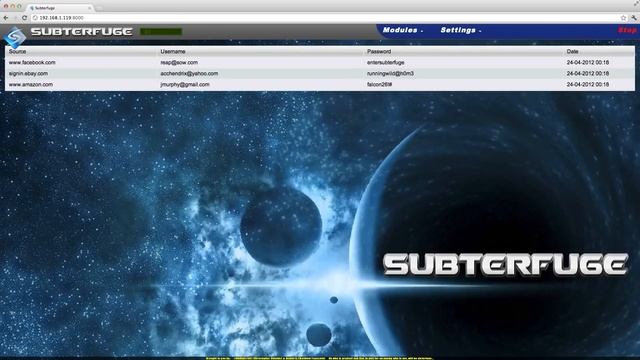The height and width of the screenshot is (360, 640).
Task: Click the red Stop button
Action: (627, 30)
